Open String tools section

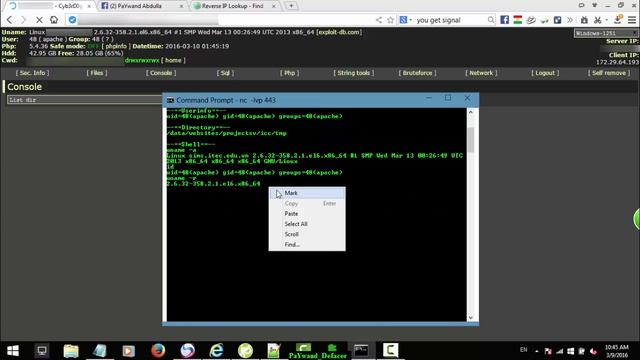[x=353, y=73]
